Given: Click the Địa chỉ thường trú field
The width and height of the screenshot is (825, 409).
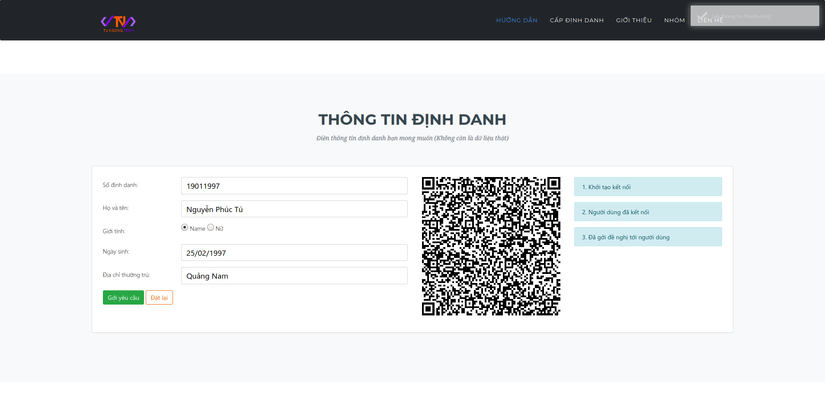Looking at the screenshot, I should (294, 276).
